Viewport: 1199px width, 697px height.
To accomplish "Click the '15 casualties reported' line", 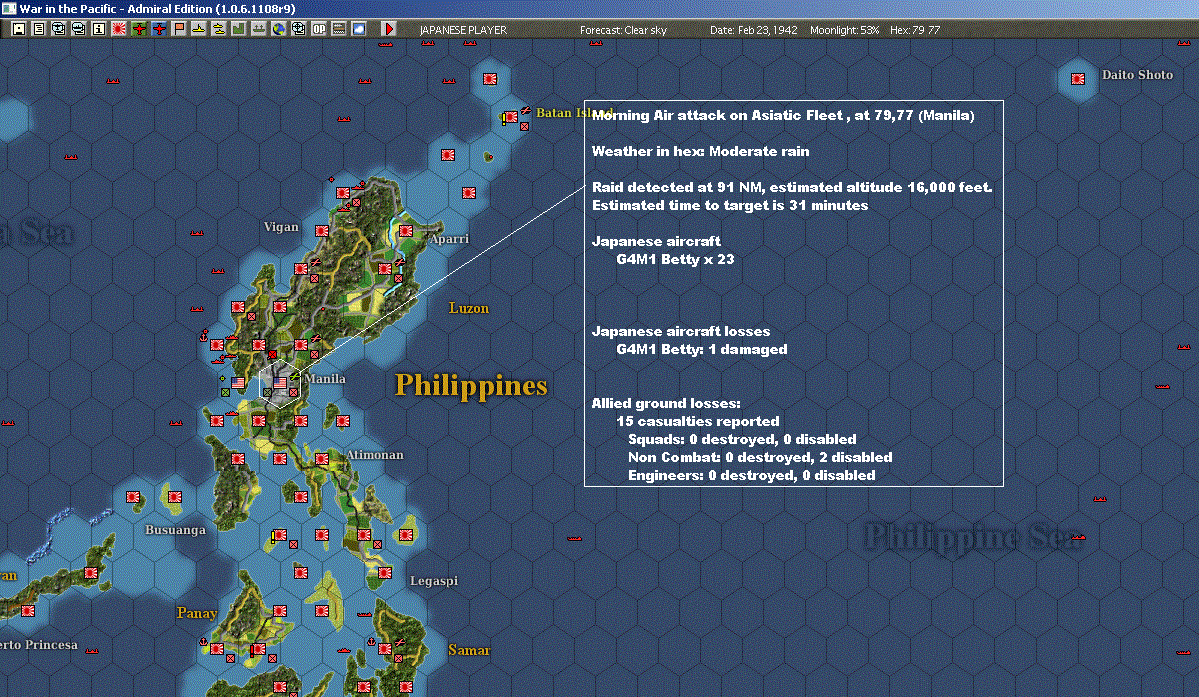I will click(698, 421).
